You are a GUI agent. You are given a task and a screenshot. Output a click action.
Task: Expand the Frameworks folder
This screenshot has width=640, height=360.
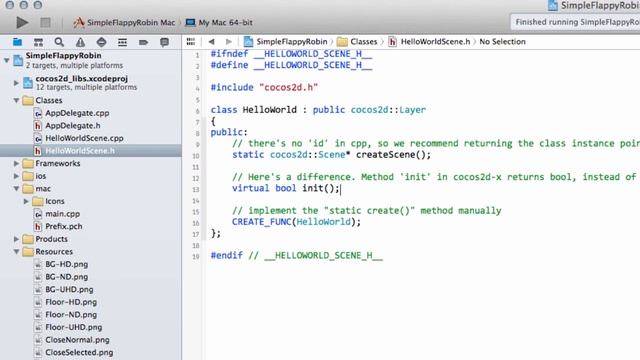[16, 164]
